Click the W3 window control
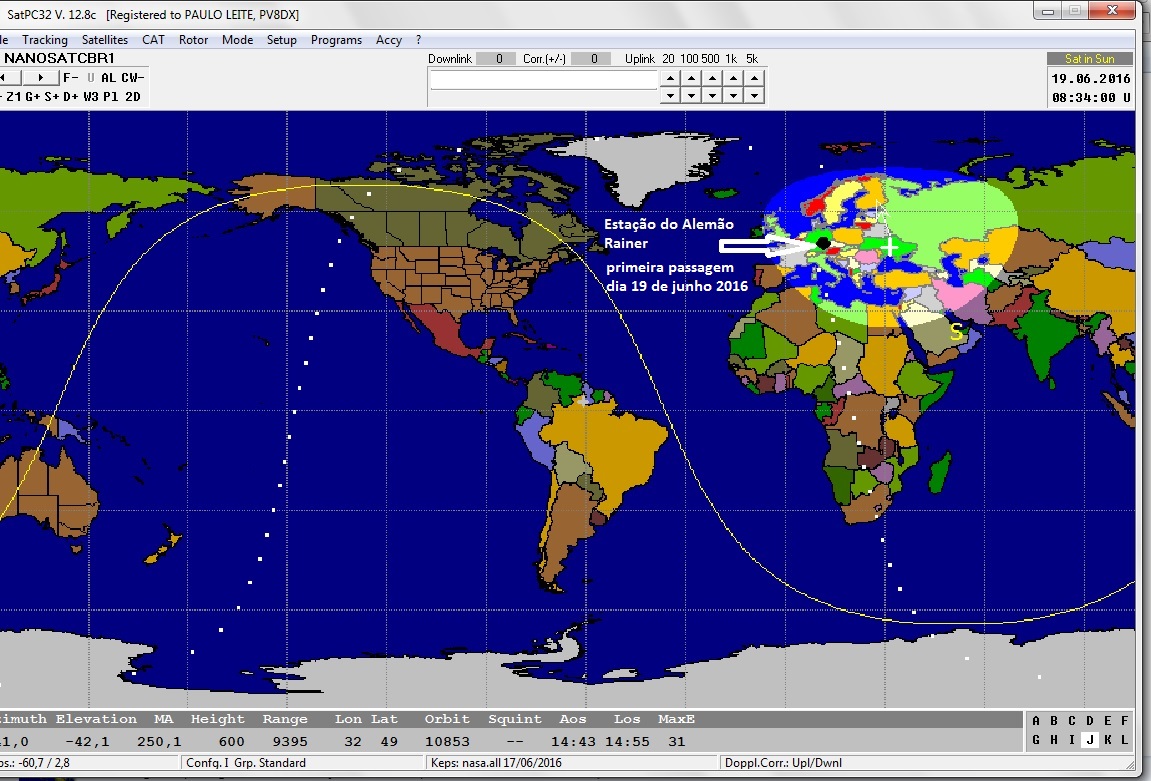This screenshot has height=781, width=1151. tap(91, 97)
